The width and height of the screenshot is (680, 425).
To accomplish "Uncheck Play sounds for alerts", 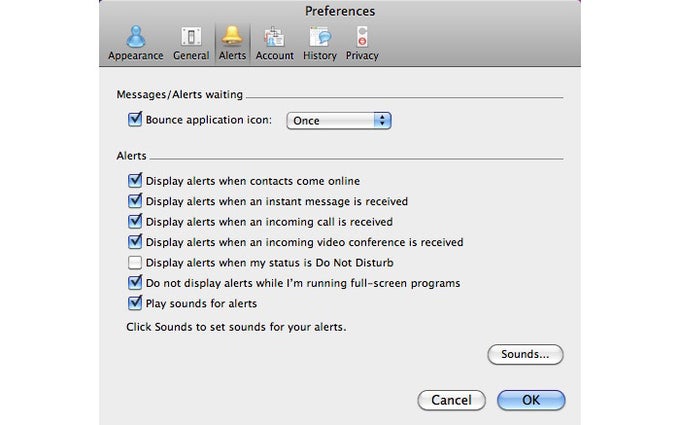I will point(135,303).
